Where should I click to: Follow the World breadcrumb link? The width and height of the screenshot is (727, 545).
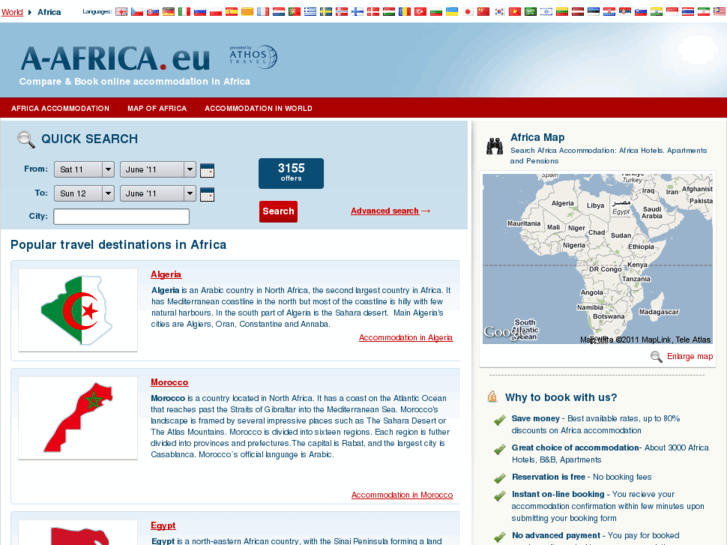click(12, 12)
